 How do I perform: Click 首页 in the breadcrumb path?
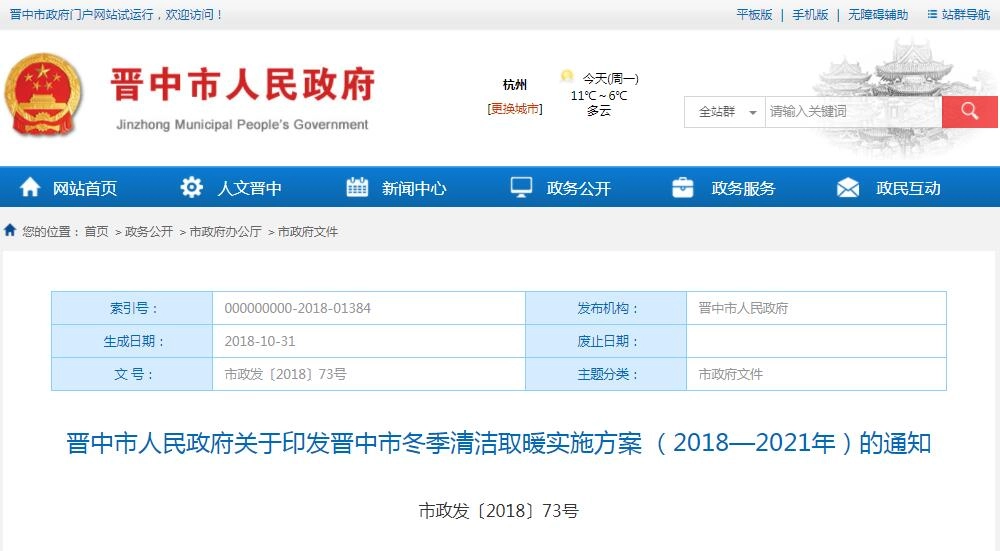coord(96,232)
